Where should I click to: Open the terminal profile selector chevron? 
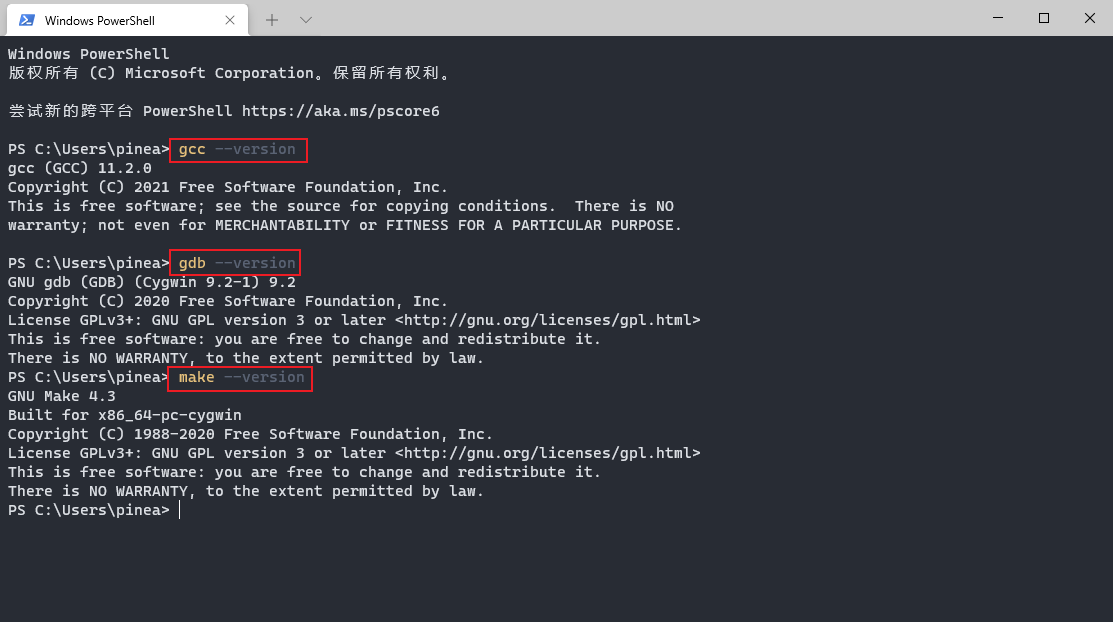click(305, 19)
